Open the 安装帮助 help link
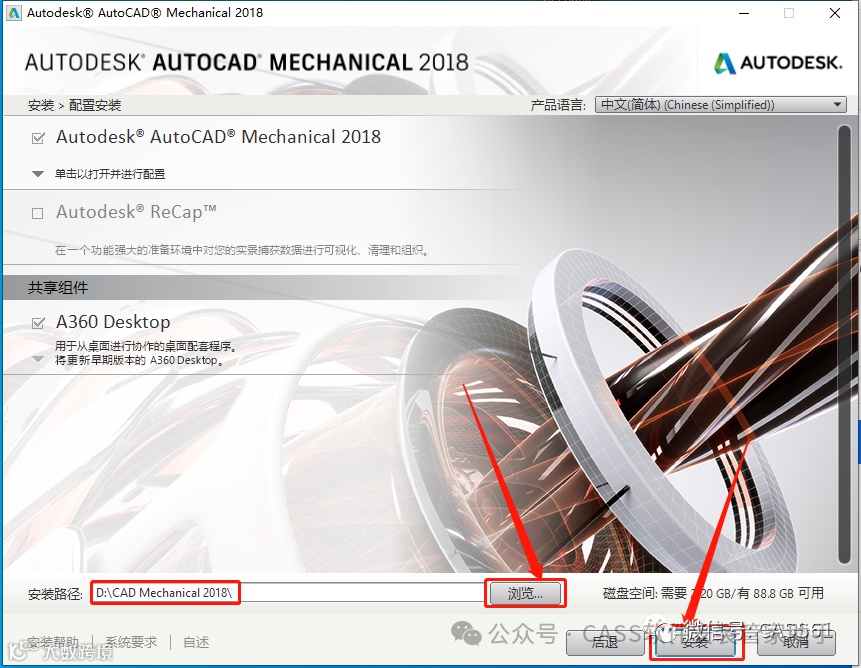This screenshot has width=861, height=668. 53,642
